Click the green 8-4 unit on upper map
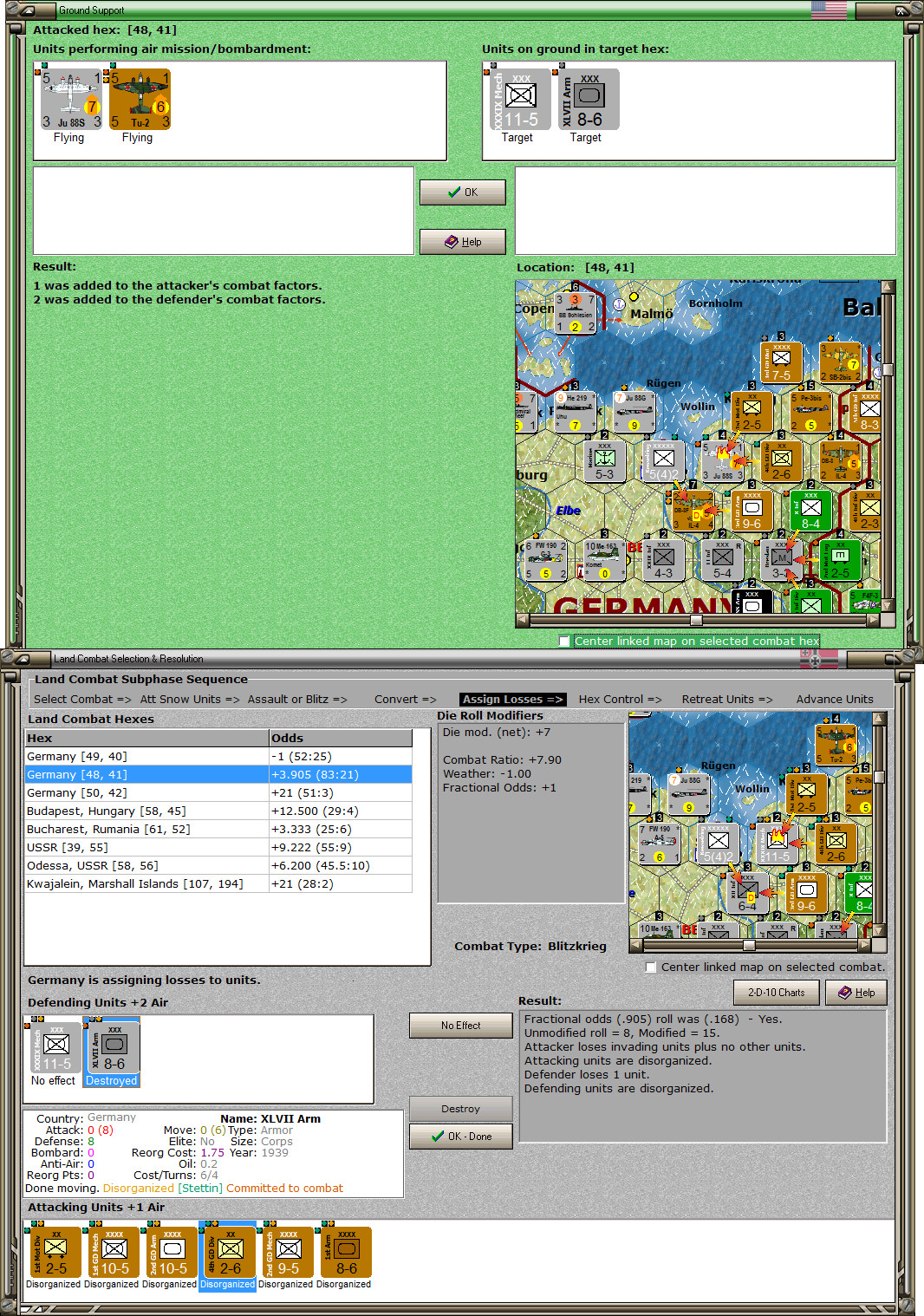924x1316 pixels. click(x=810, y=511)
